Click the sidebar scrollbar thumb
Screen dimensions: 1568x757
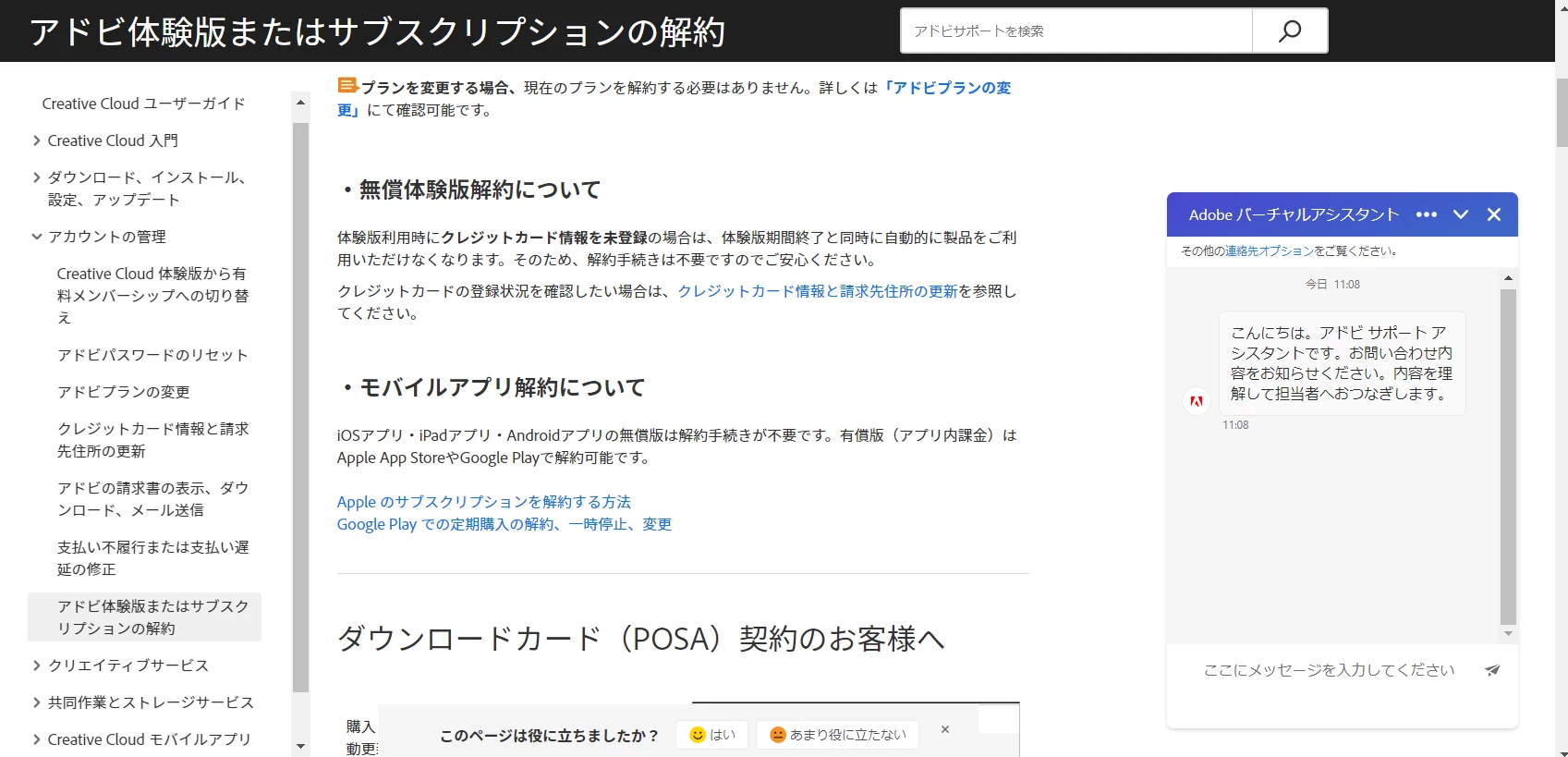(300, 407)
